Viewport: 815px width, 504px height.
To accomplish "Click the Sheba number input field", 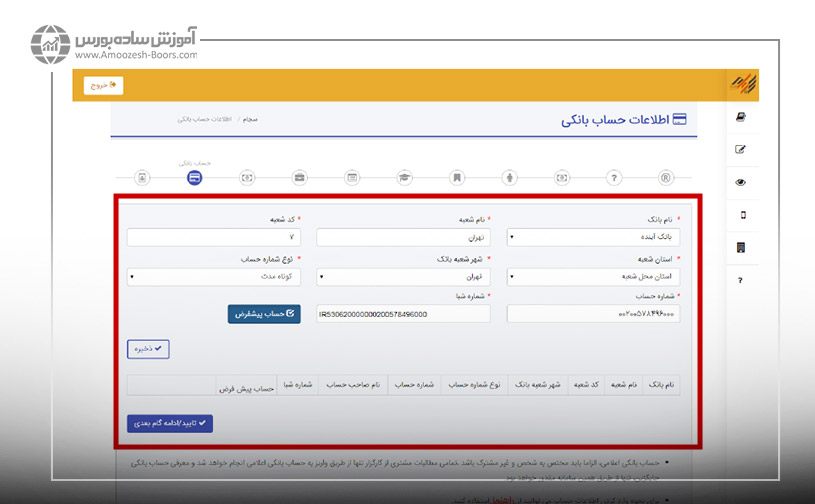I will tap(403, 314).
